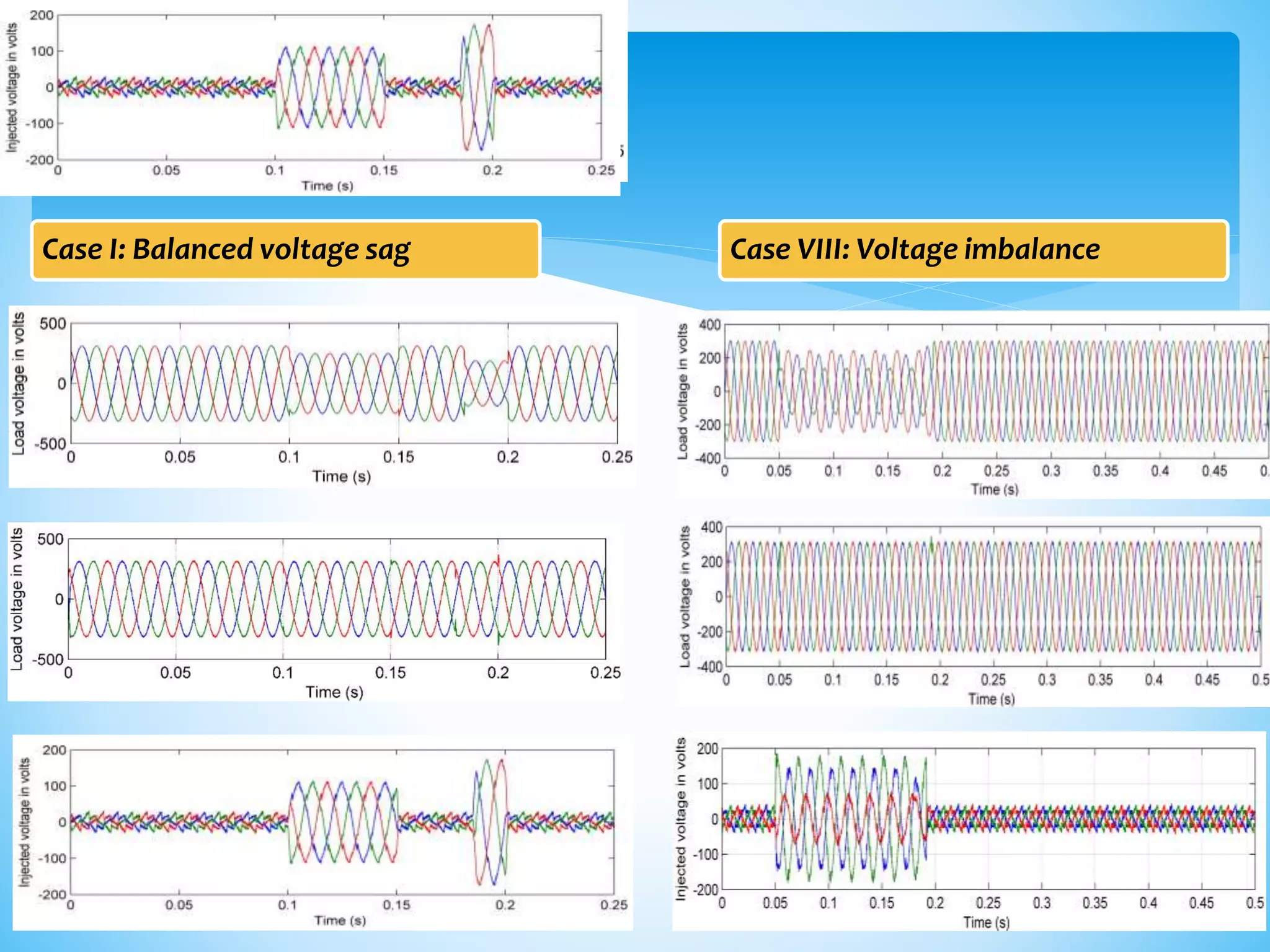Click 0.25 tick on bottom-right plot axis
The image size is (1270, 952).
[x=988, y=903]
